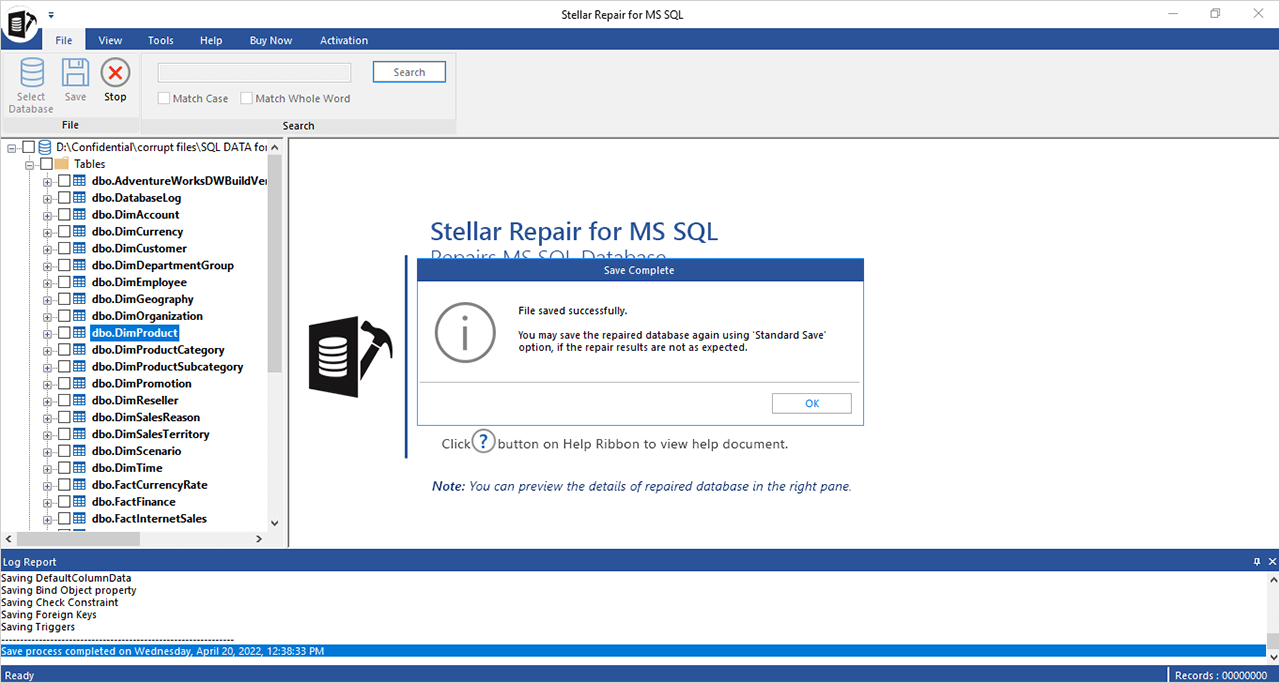Screen dimensions: 1280x683
Task: Select the 'Saving Foreign Keys' log line
Action: coord(49,615)
